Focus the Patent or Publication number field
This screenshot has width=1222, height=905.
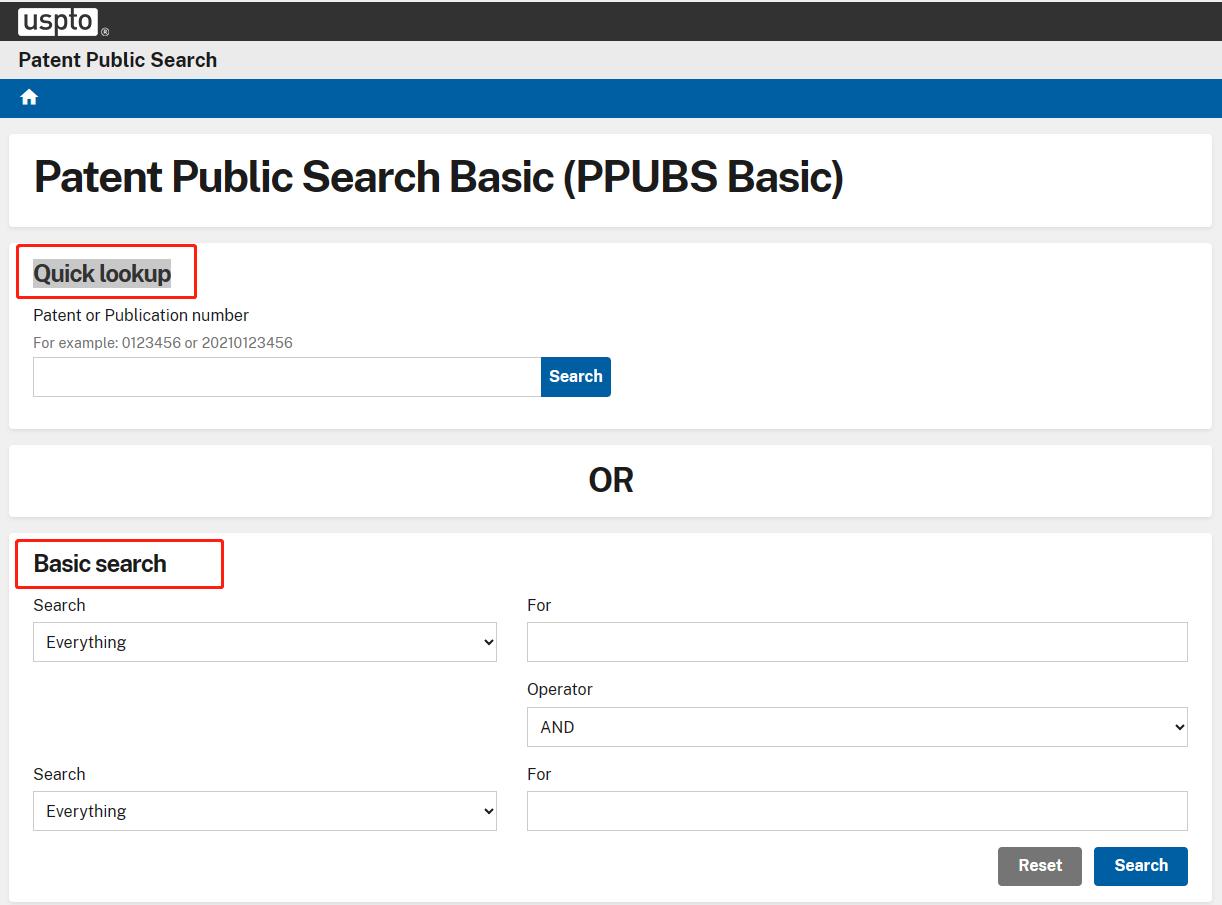click(x=287, y=377)
